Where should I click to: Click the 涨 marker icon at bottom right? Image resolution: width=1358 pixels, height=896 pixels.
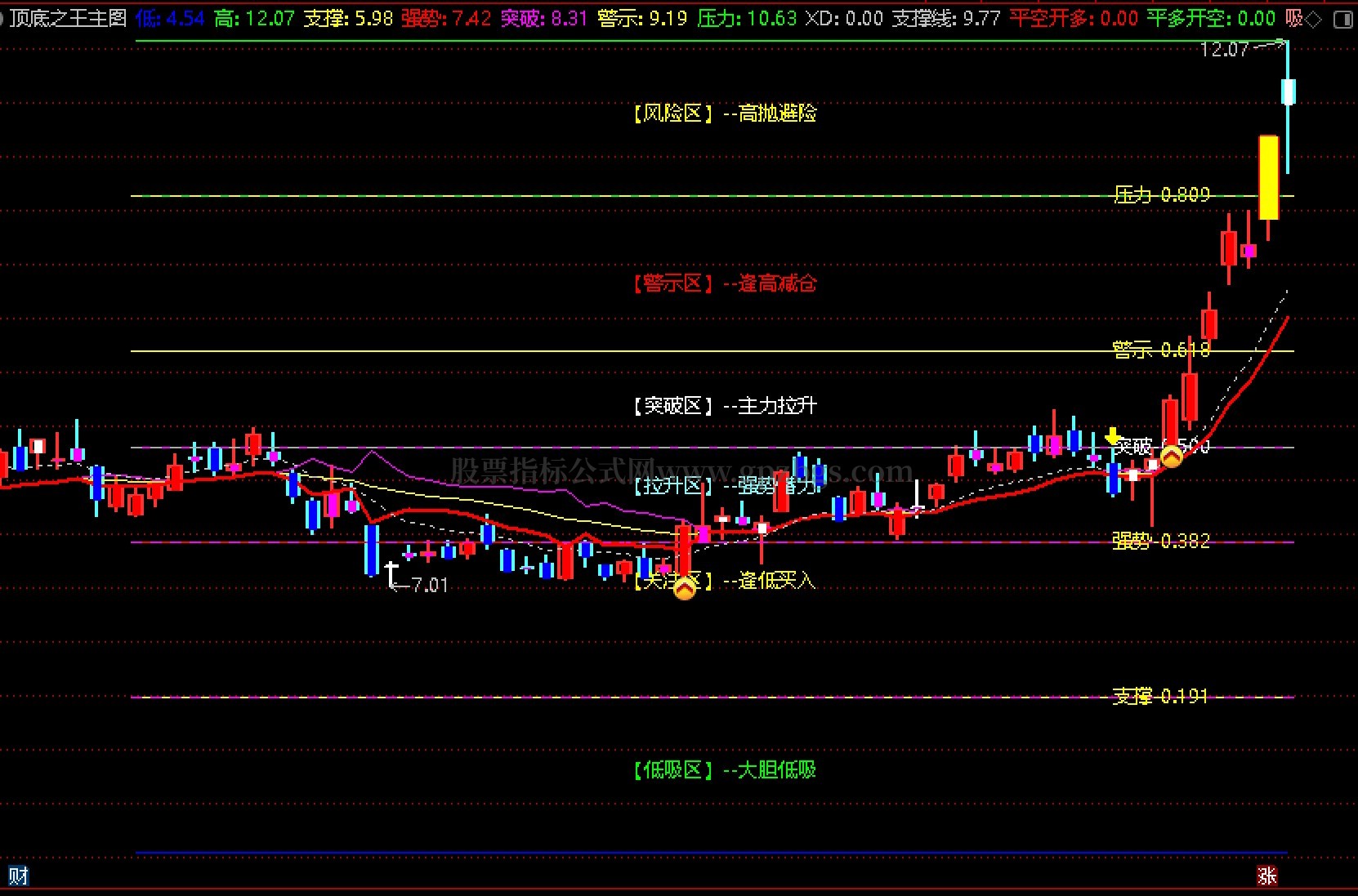click(1266, 876)
